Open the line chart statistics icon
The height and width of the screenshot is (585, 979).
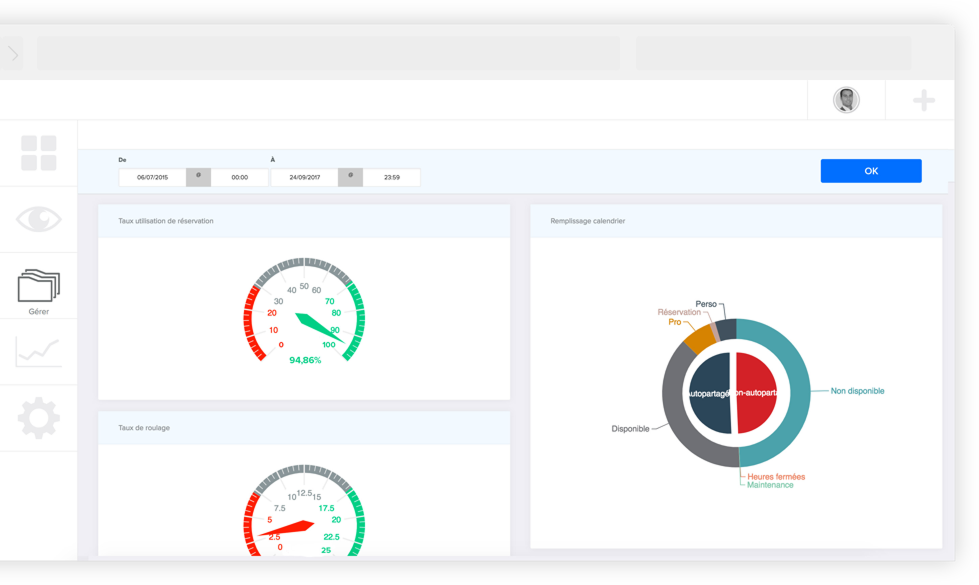[x=39, y=352]
